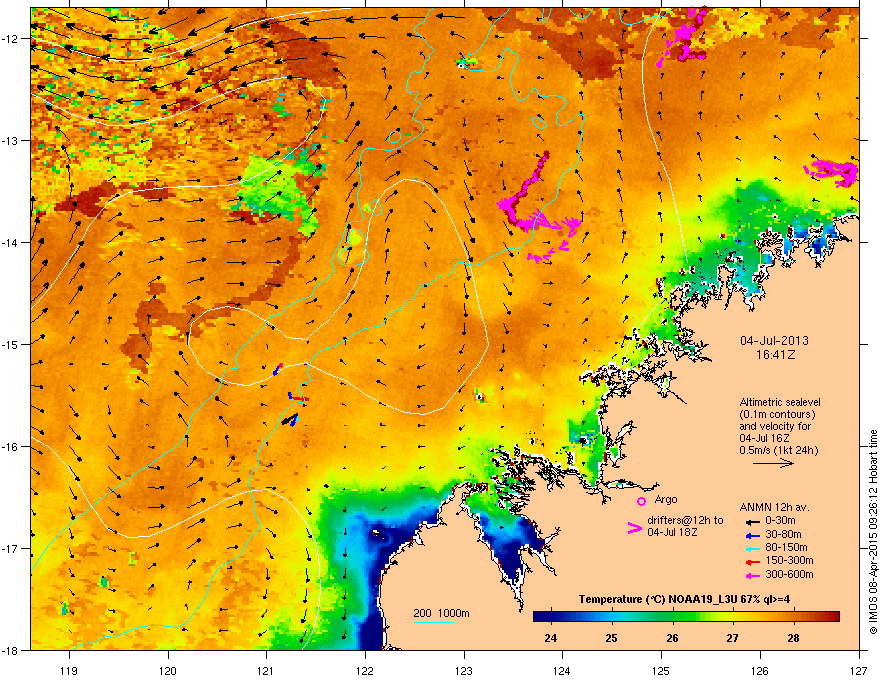Click the dark blue end of the temperature colorbar
Screen dimensions: 880x680
[540, 616]
